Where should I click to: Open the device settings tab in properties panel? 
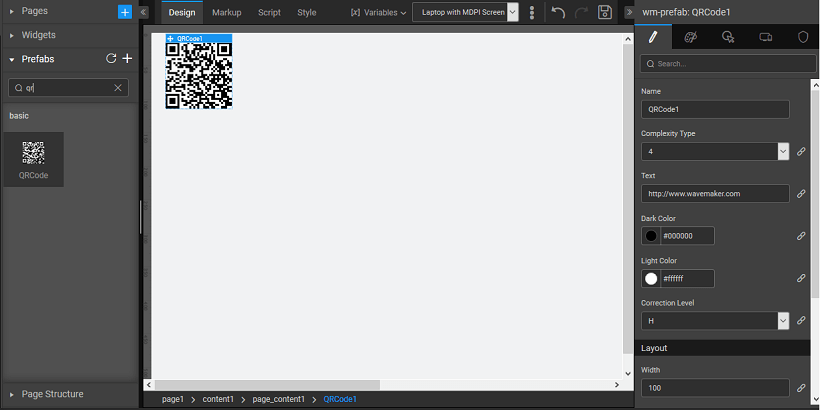[x=765, y=37]
